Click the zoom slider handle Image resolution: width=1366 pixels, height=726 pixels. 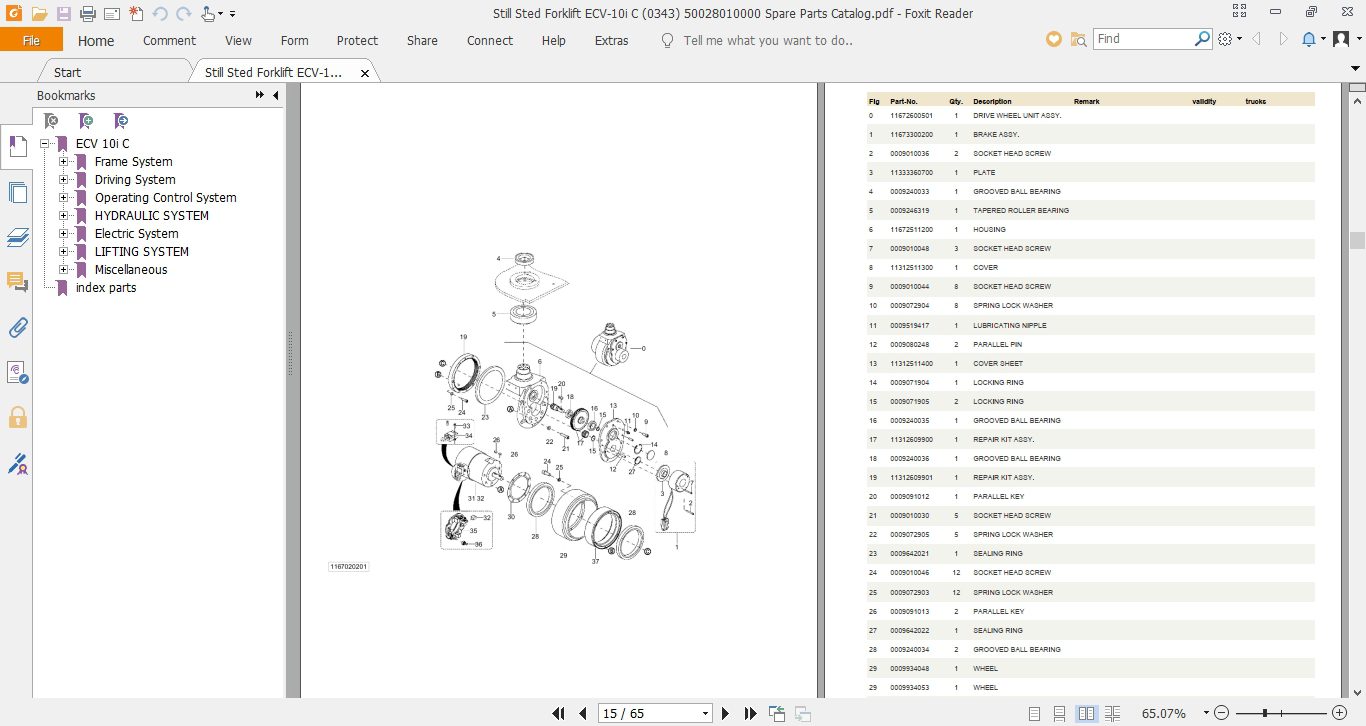tap(1267, 713)
